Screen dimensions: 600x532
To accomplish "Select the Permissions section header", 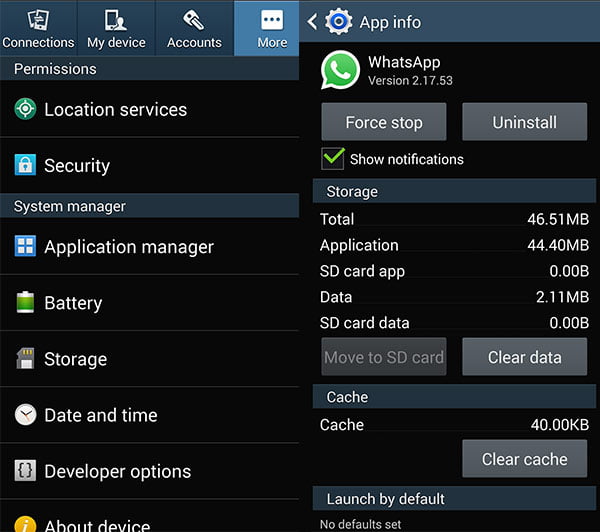I will click(150, 69).
